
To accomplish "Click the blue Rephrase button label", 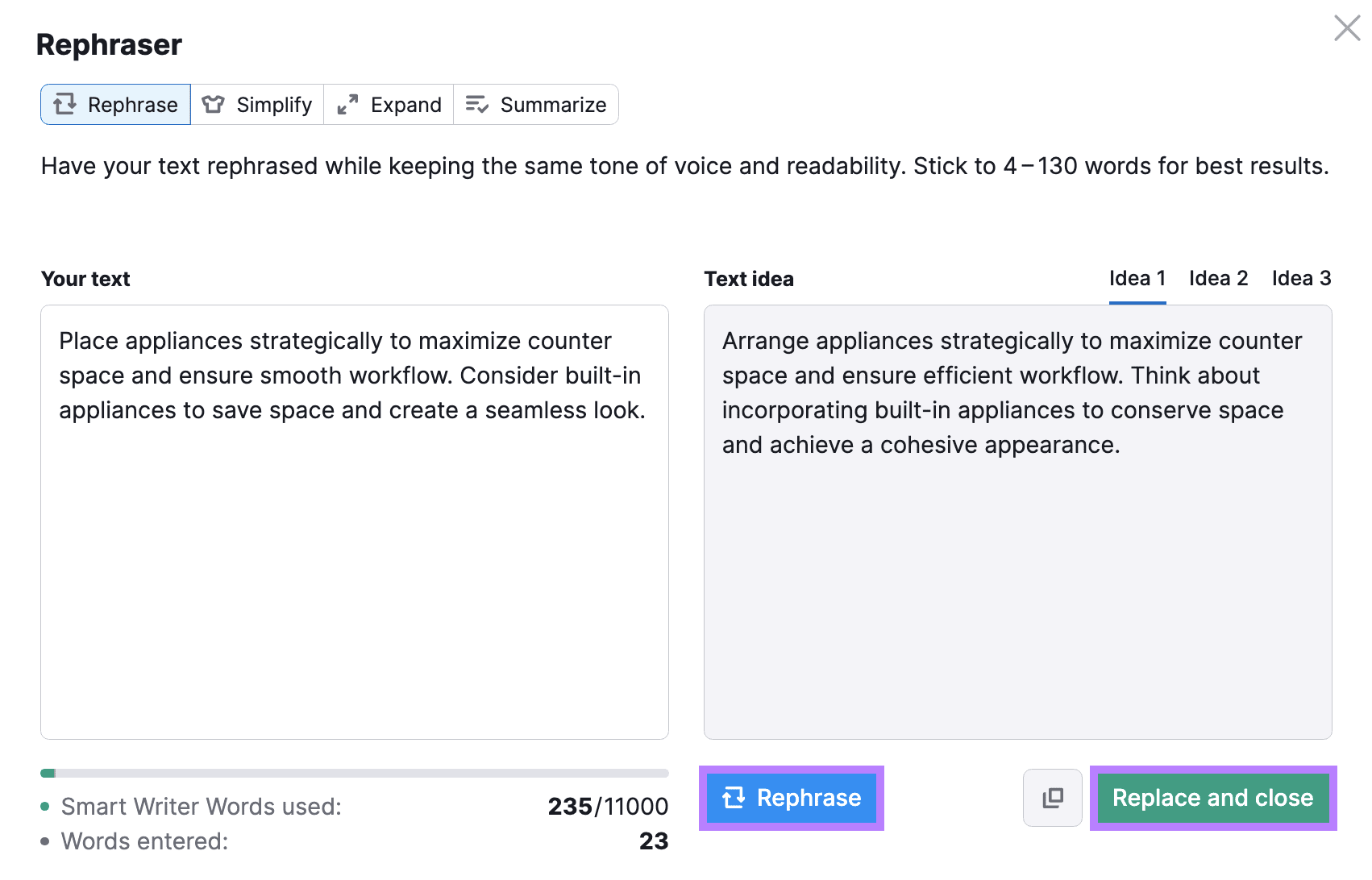I will click(809, 798).
